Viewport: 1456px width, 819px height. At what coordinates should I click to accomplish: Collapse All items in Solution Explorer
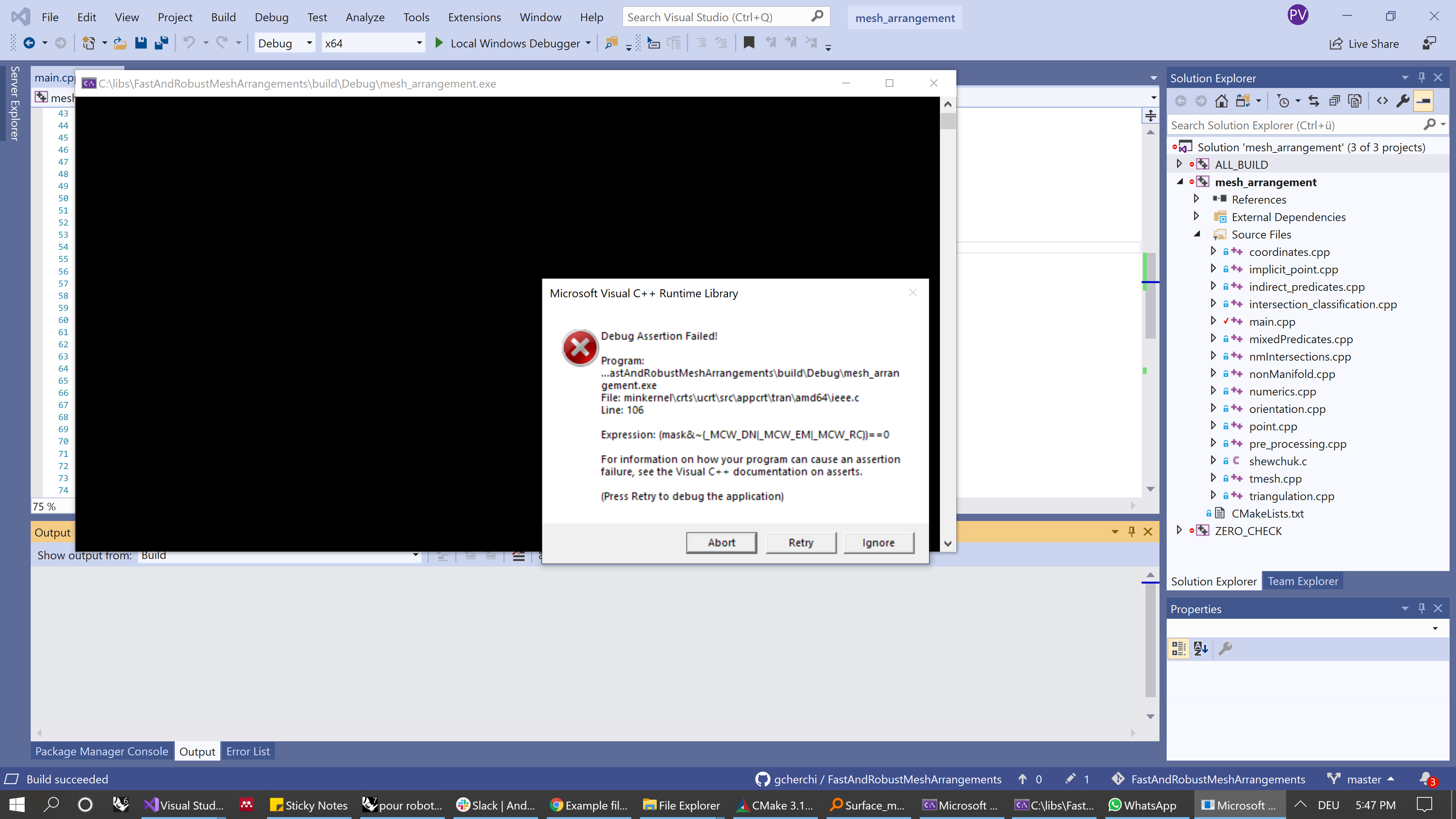1335,100
